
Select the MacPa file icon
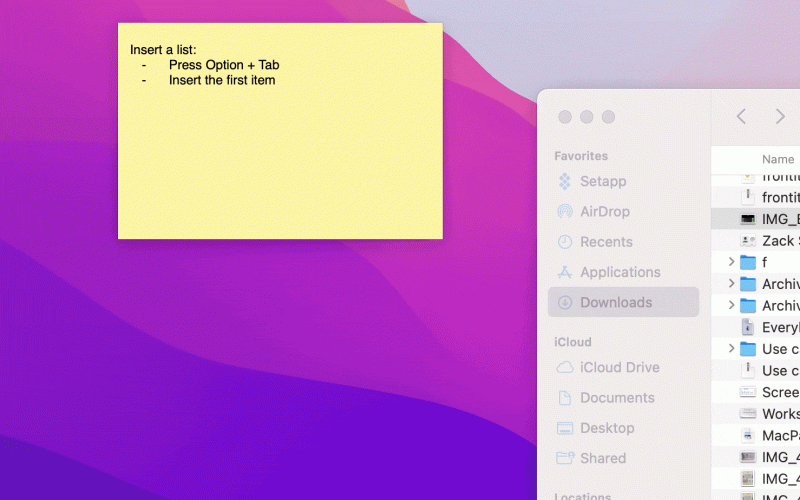coord(747,435)
